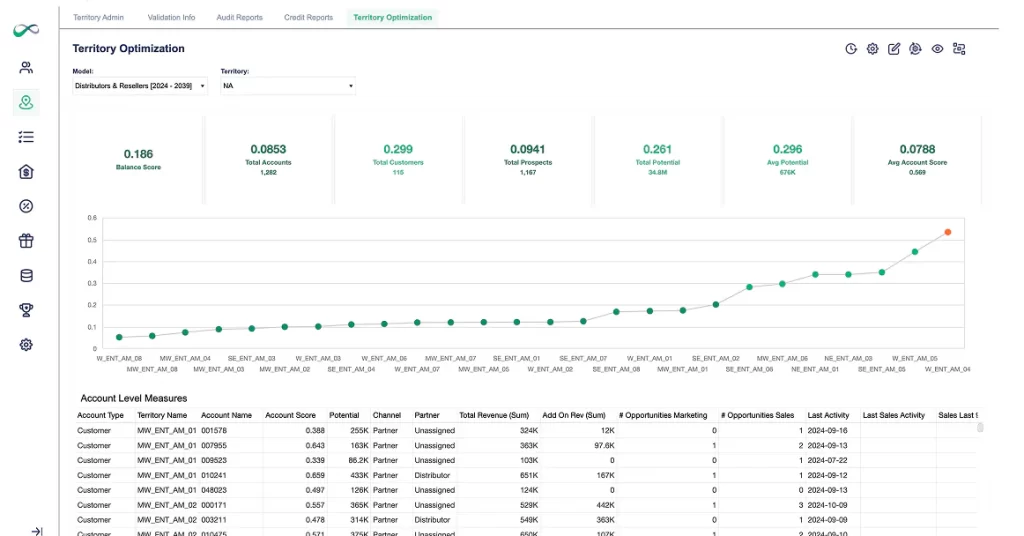The width and height of the screenshot is (1024, 536).
Task: Open the checklist icon in sidebar
Action: tap(27, 137)
